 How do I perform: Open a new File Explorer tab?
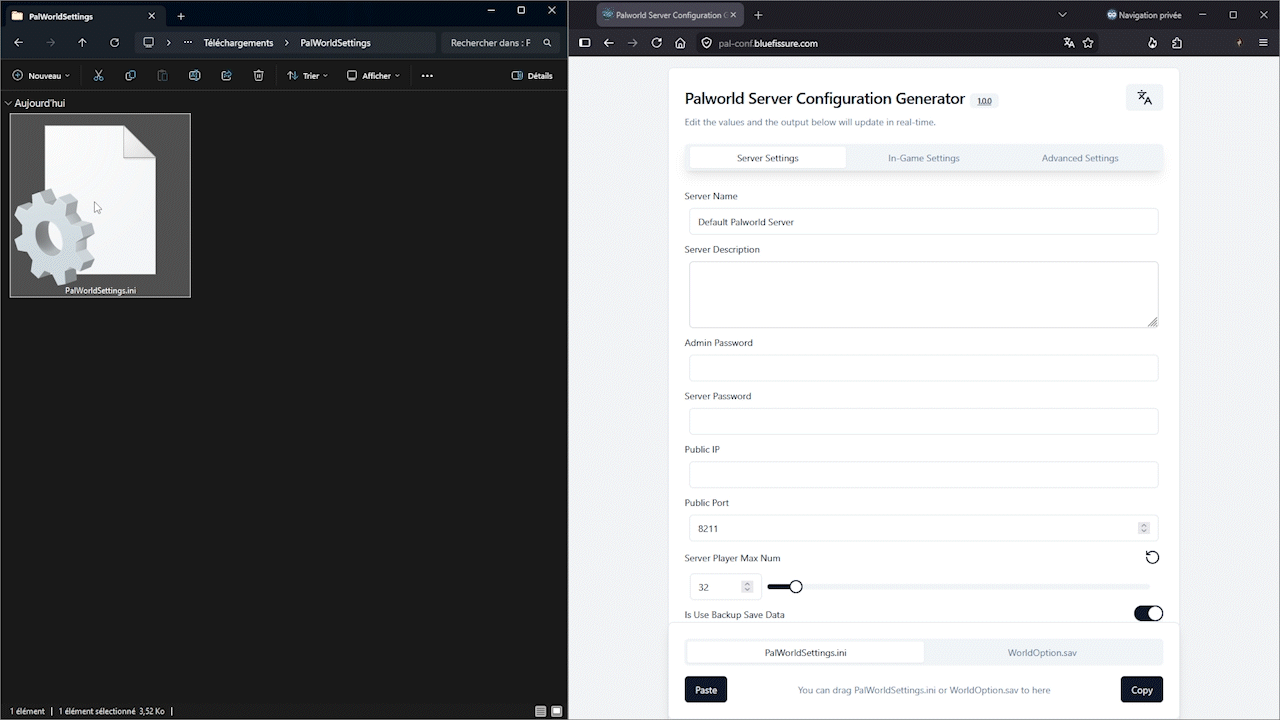pos(181,16)
